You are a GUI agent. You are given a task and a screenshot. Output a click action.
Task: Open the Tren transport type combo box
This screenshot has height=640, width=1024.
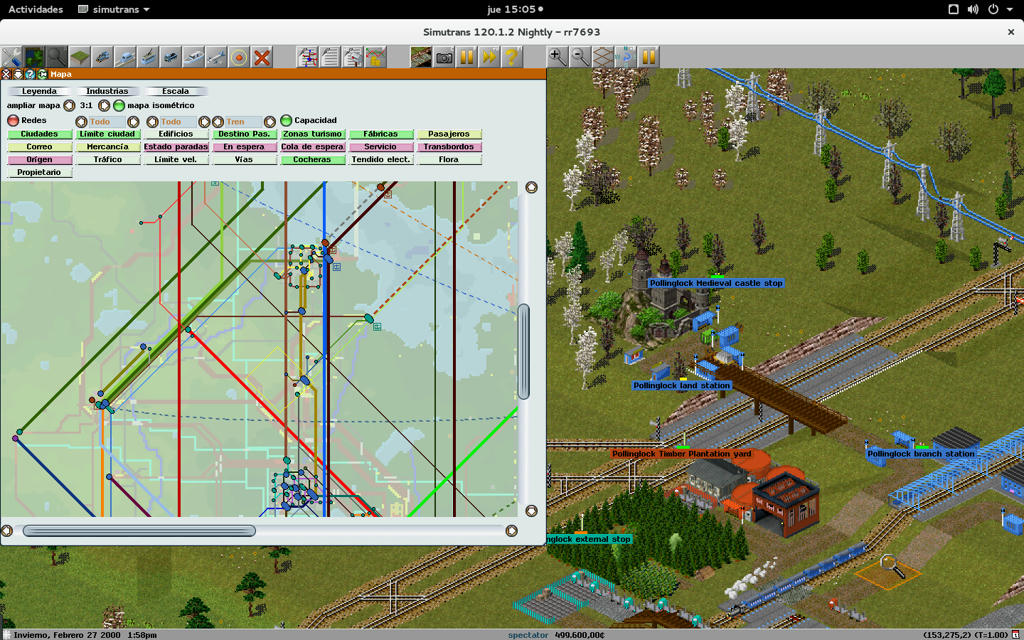tap(244, 121)
